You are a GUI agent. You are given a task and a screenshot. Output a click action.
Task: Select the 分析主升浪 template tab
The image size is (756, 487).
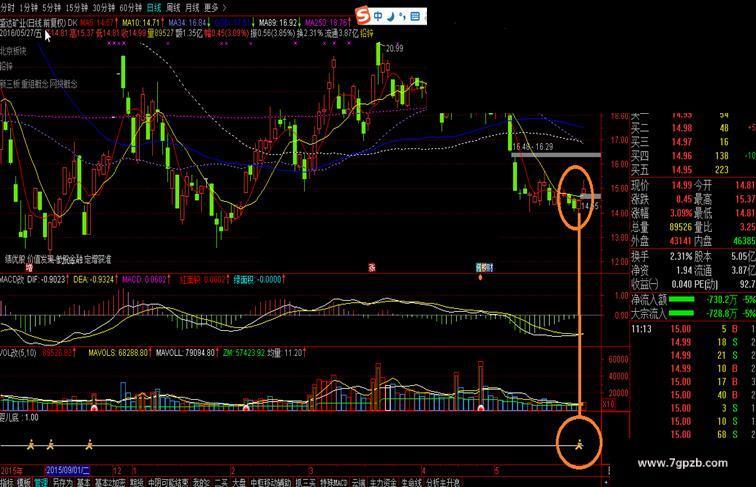pyautogui.click(x=443, y=482)
